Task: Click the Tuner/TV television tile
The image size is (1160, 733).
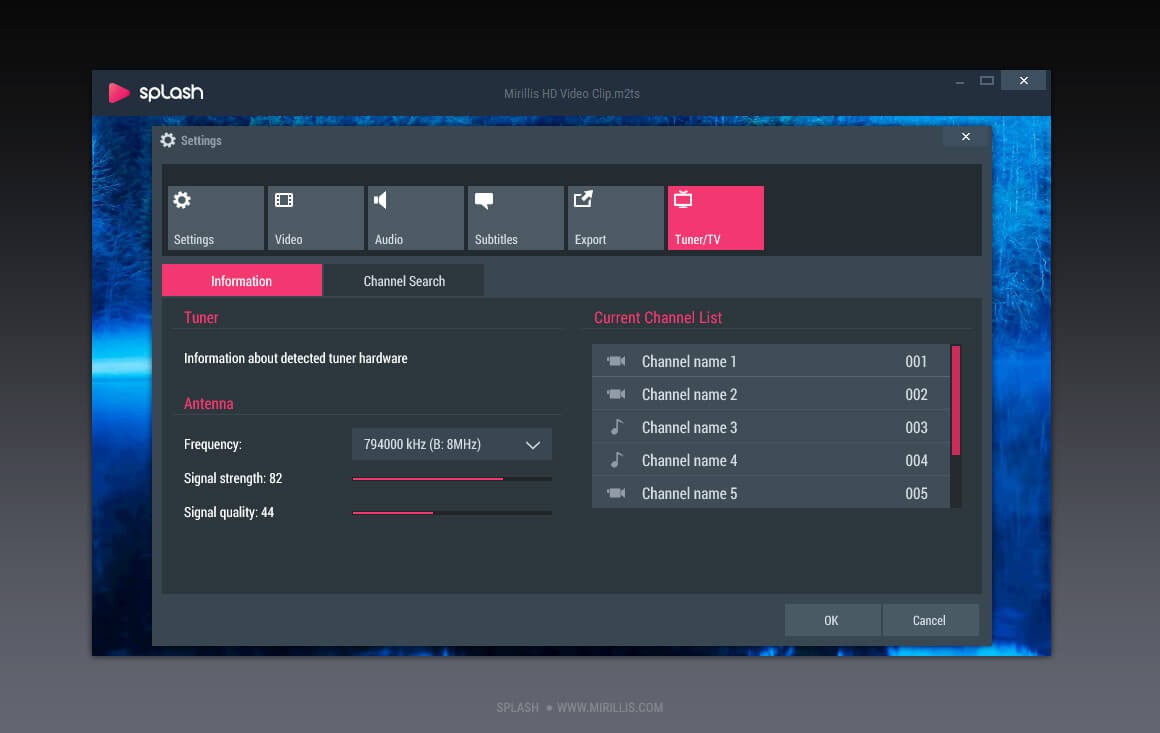Action: click(715, 218)
